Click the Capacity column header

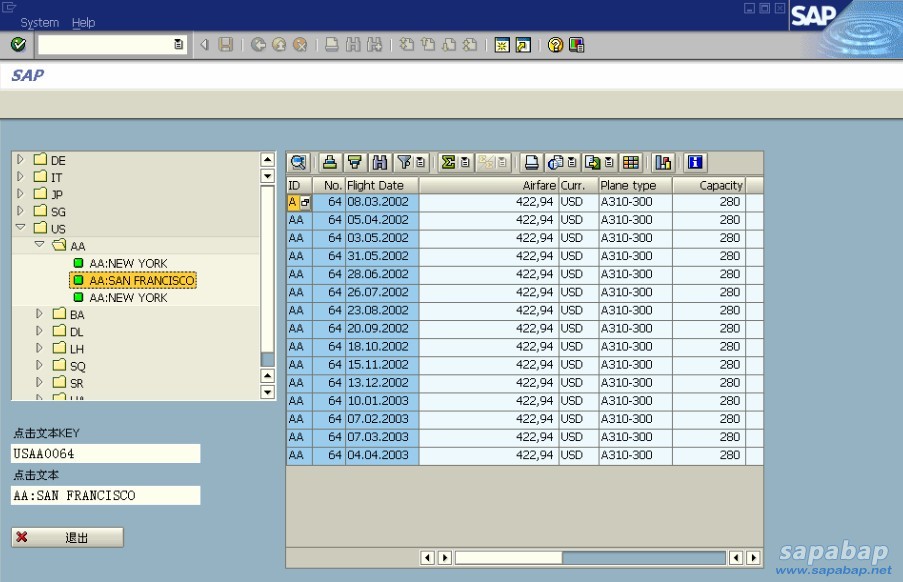[x=708, y=185]
